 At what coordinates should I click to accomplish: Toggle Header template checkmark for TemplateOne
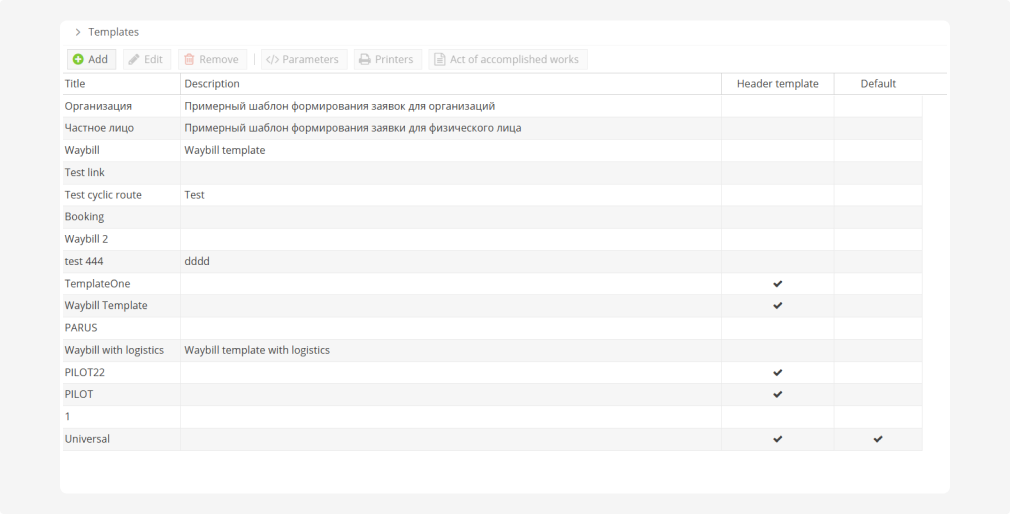(x=777, y=284)
